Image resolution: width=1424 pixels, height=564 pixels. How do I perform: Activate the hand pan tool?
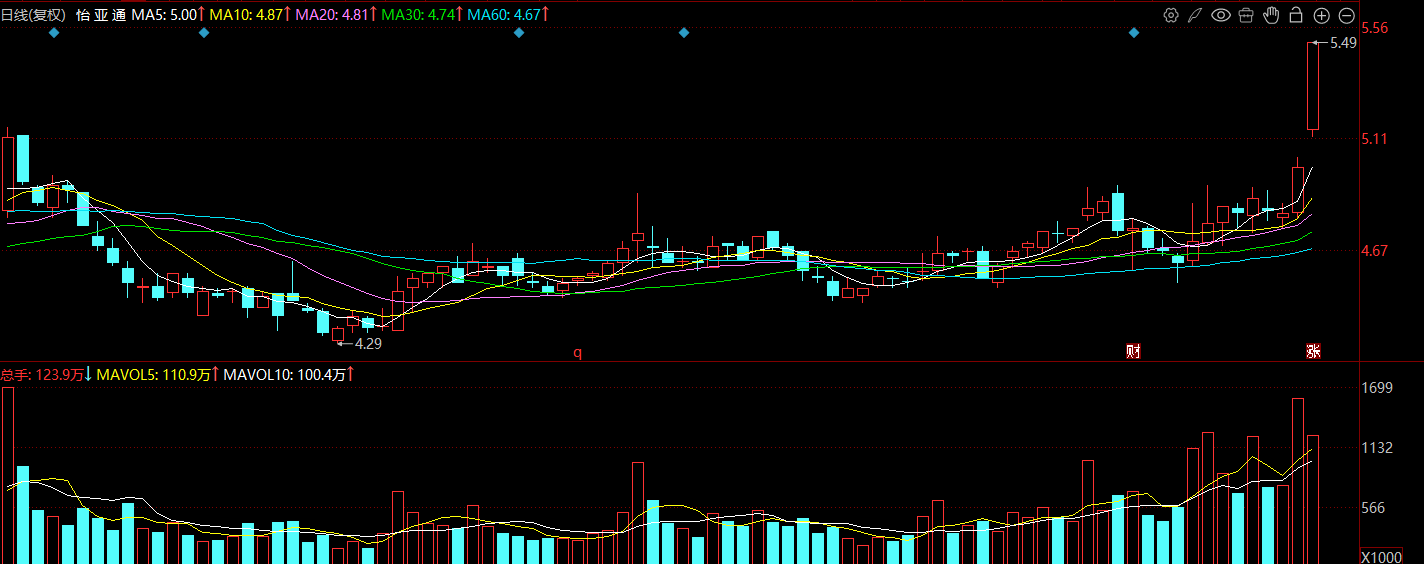pos(1271,15)
